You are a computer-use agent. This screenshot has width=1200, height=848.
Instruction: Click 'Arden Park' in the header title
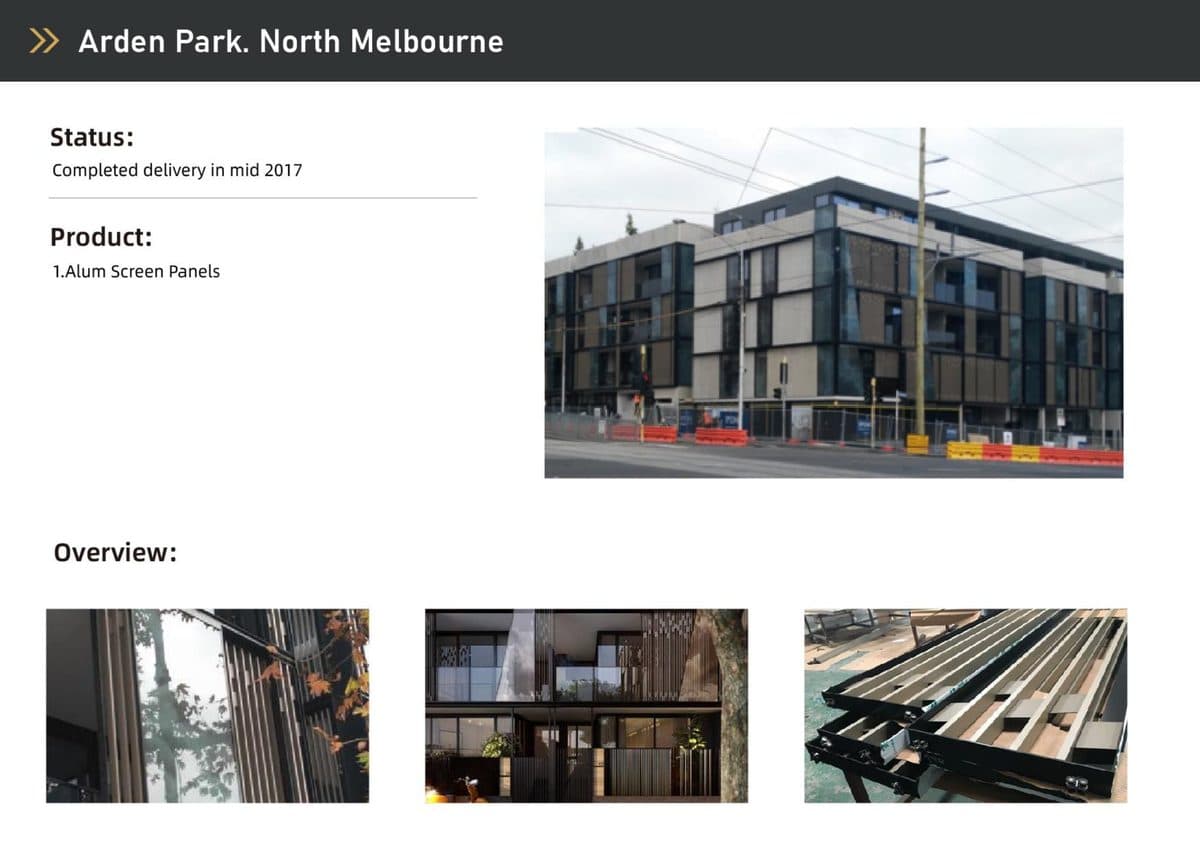(159, 41)
